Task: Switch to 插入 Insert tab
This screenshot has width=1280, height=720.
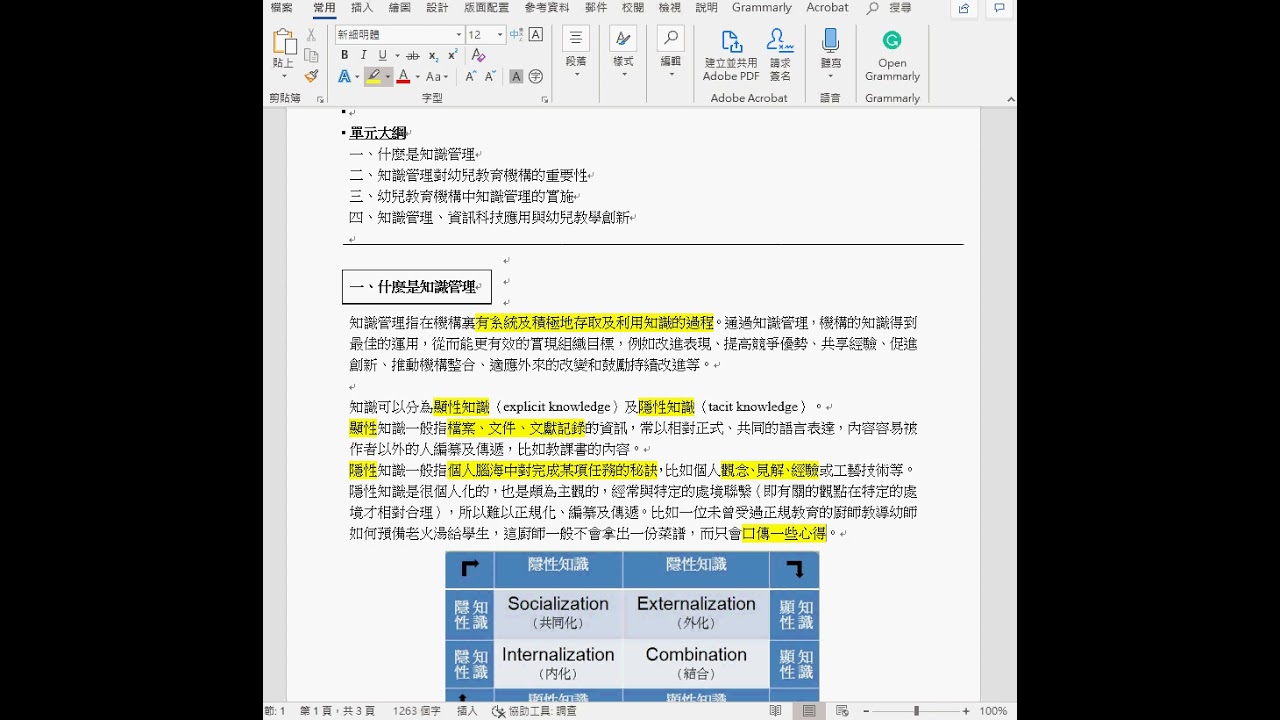Action: point(362,8)
